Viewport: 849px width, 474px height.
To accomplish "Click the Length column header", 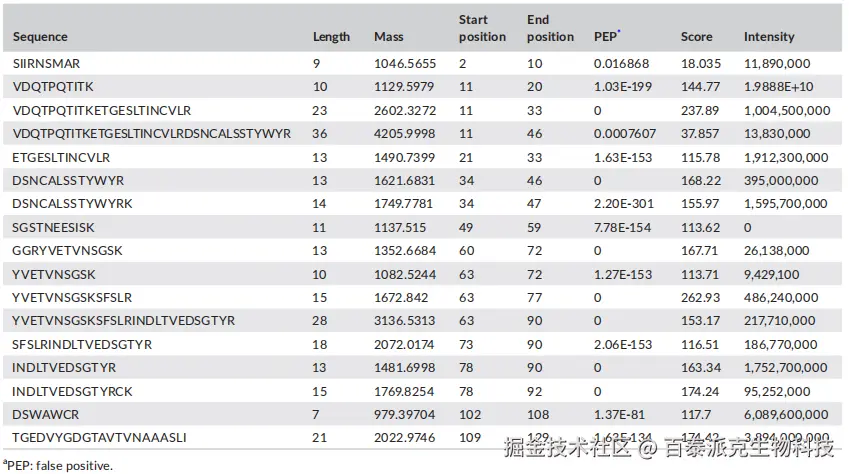I will click(331, 37).
